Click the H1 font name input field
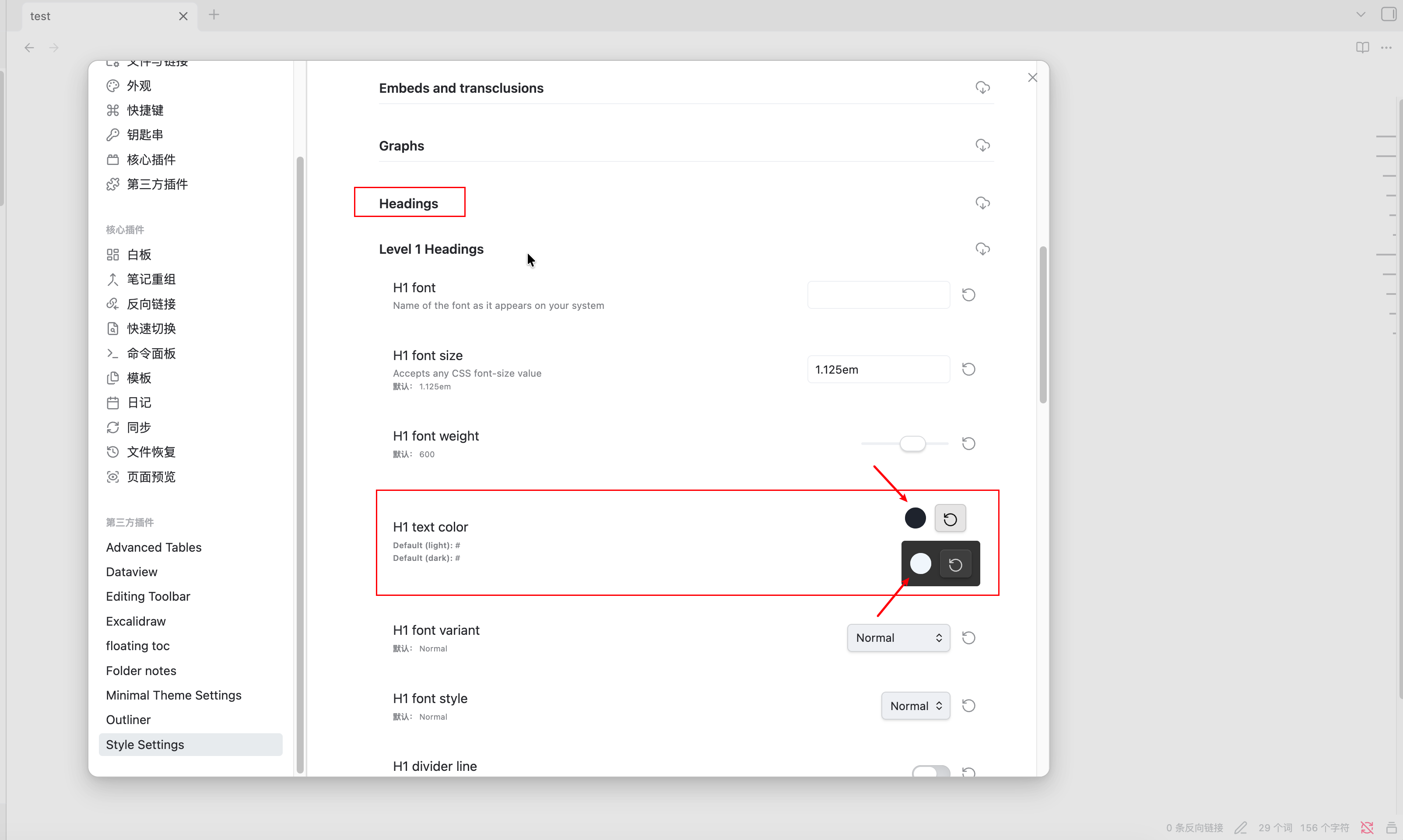1403x840 pixels. coord(878,295)
